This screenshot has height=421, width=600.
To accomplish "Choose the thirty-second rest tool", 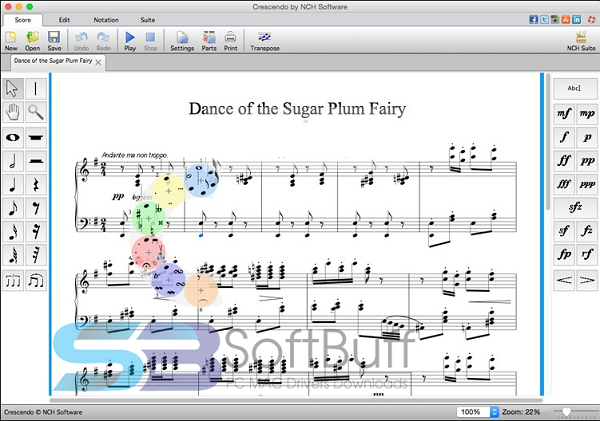I will pyautogui.click(x=36, y=255).
